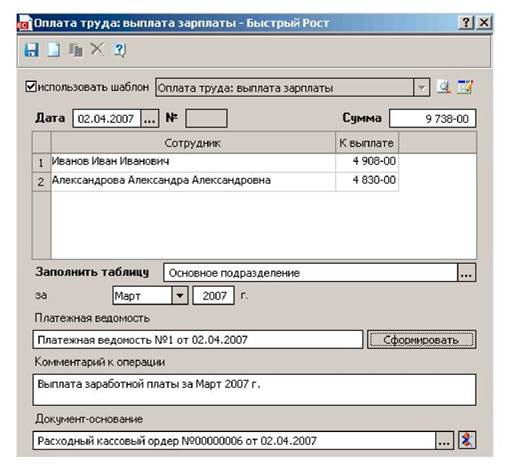Image resolution: width=506 pixels, height=464 pixels.
Task: Select row Александрова Александра Александровна
Action: point(193,181)
